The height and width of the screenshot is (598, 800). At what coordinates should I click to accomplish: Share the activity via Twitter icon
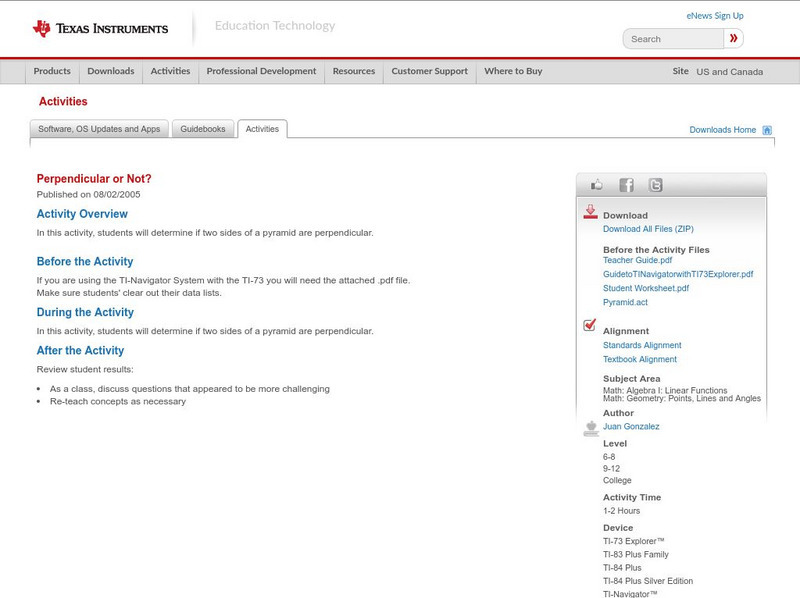tap(655, 185)
